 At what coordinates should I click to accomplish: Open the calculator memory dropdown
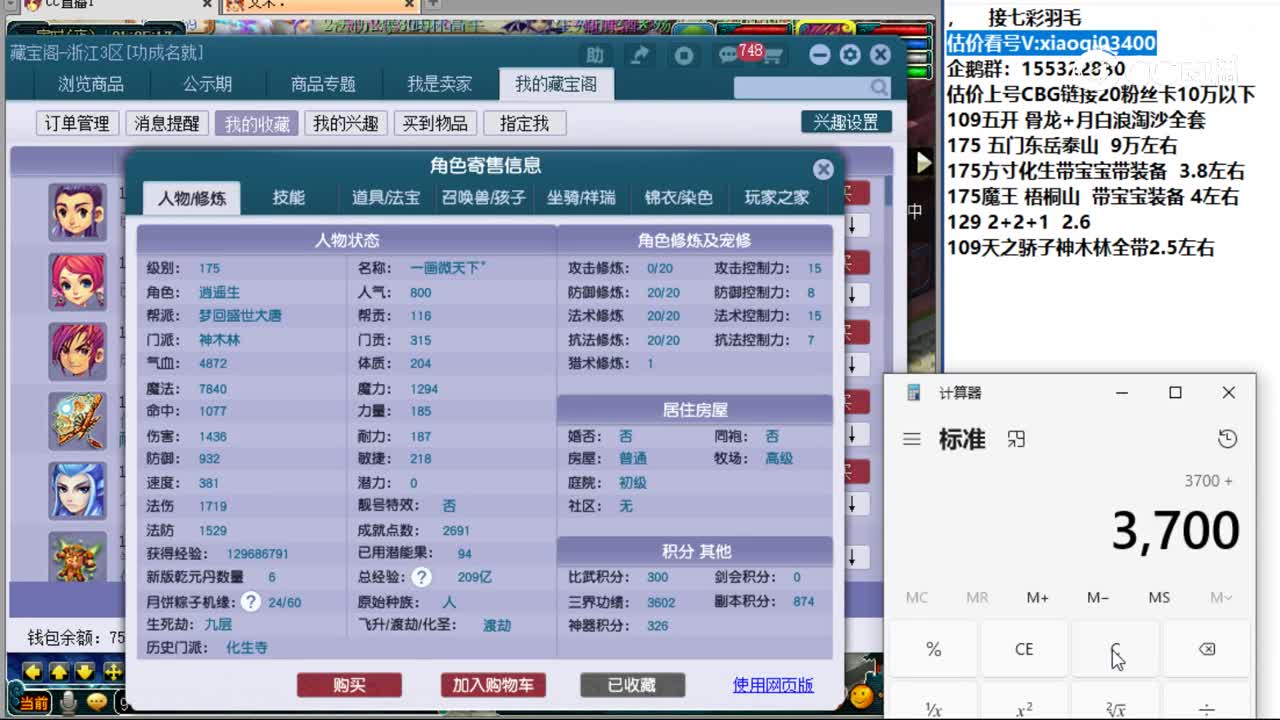1220,597
